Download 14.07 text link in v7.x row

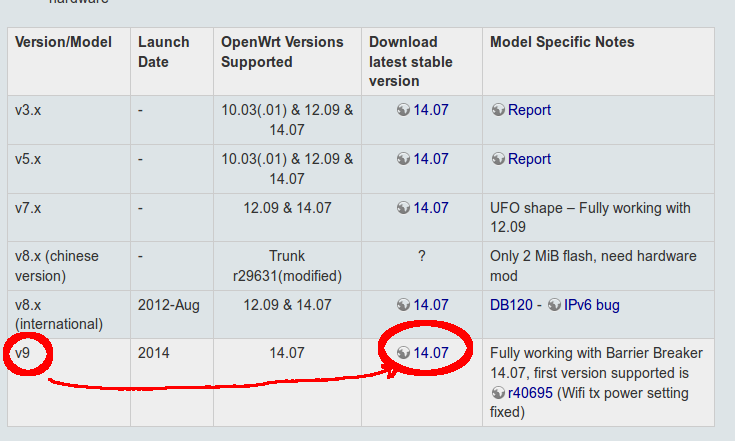pyautogui.click(x=431, y=208)
